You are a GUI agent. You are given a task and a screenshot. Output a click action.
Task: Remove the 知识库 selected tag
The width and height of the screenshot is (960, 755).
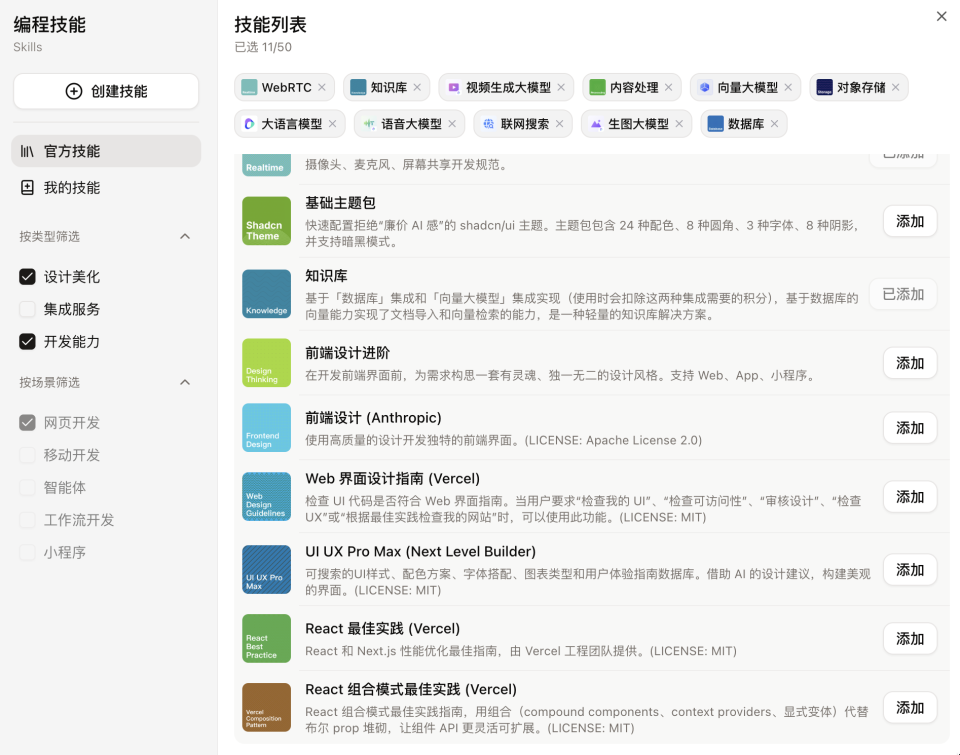[x=417, y=88]
